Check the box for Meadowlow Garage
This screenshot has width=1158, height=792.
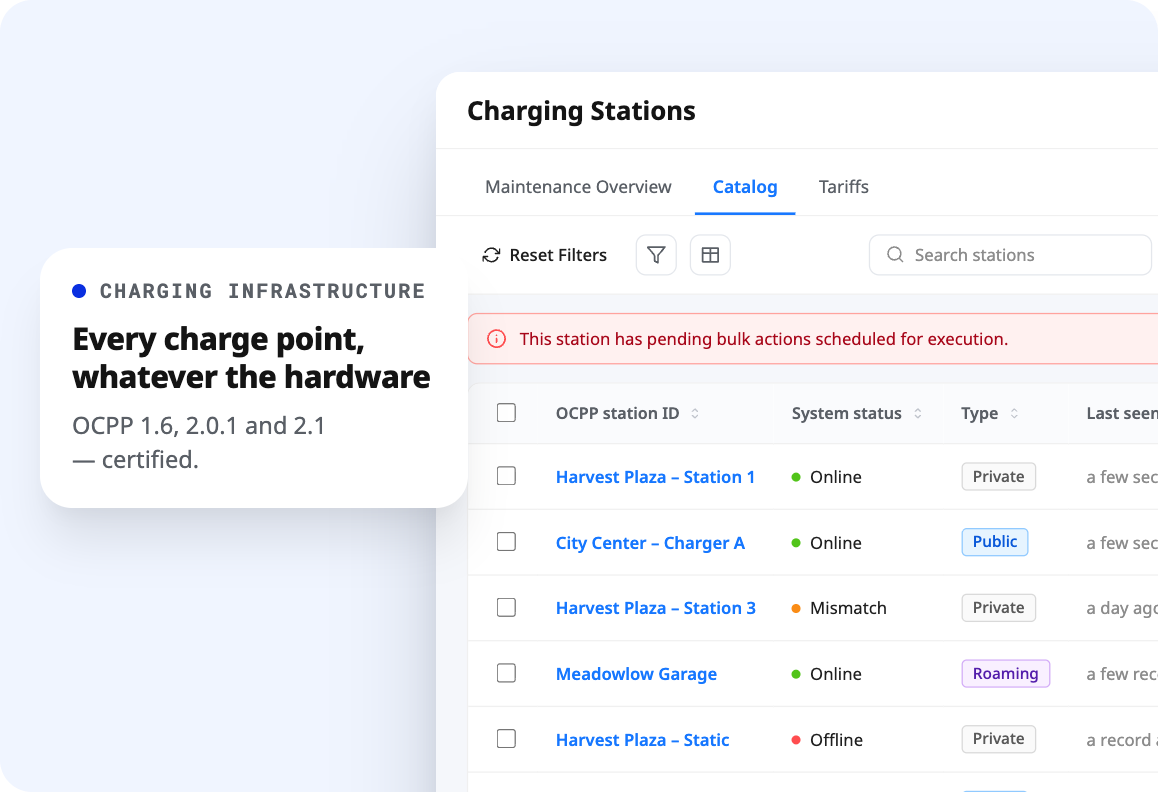point(507,673)
